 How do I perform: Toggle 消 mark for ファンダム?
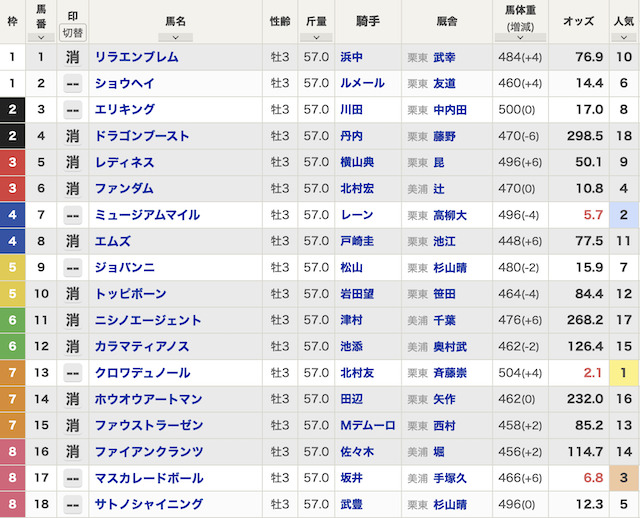click(73, 189)
